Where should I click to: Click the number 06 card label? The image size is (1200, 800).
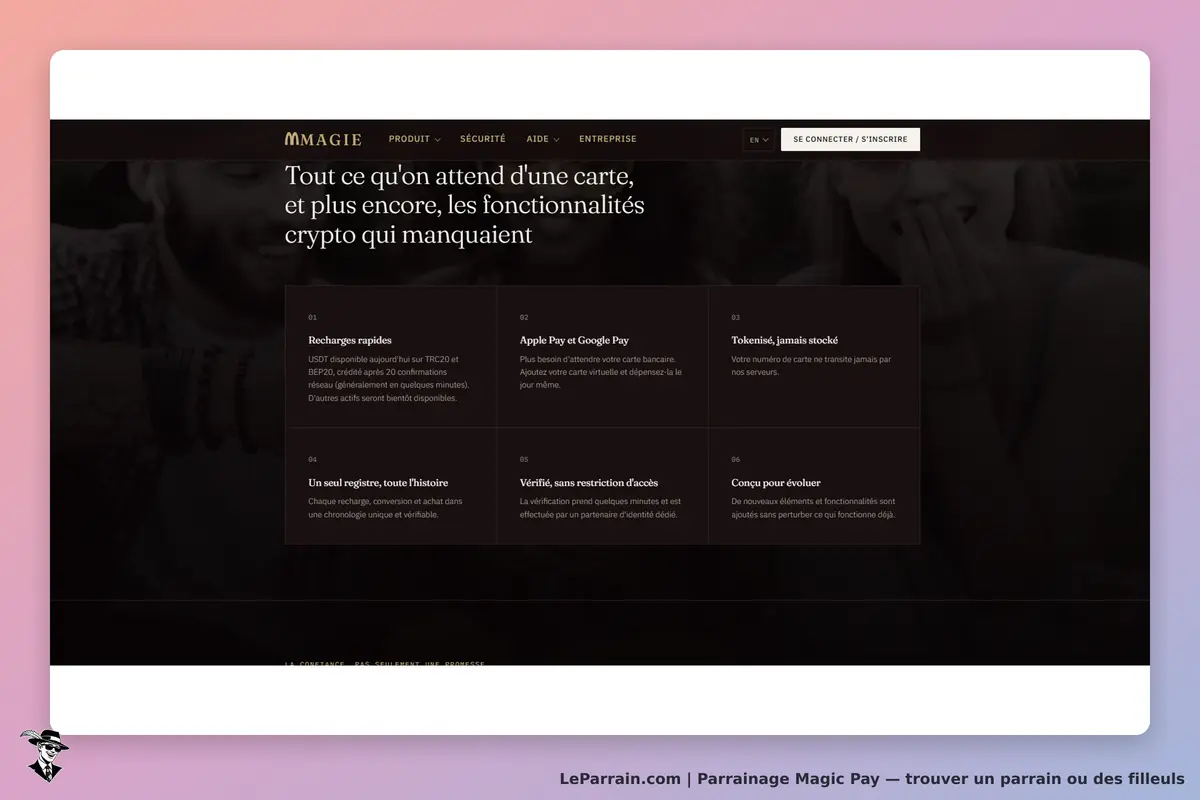[735, 460]
